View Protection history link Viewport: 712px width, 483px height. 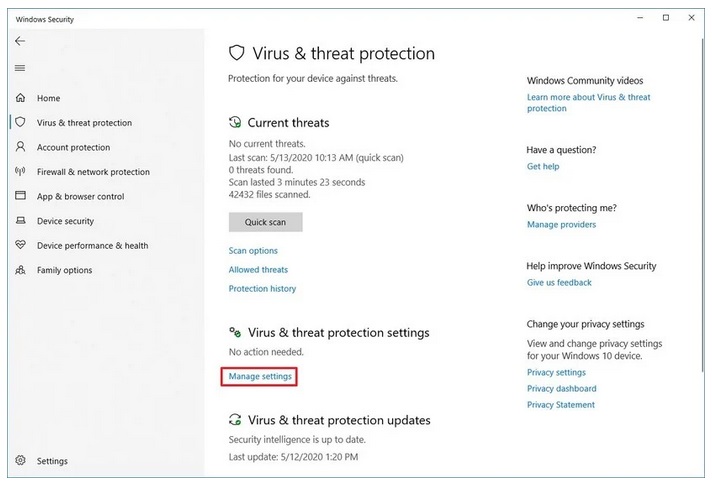(x=262, y=289)
